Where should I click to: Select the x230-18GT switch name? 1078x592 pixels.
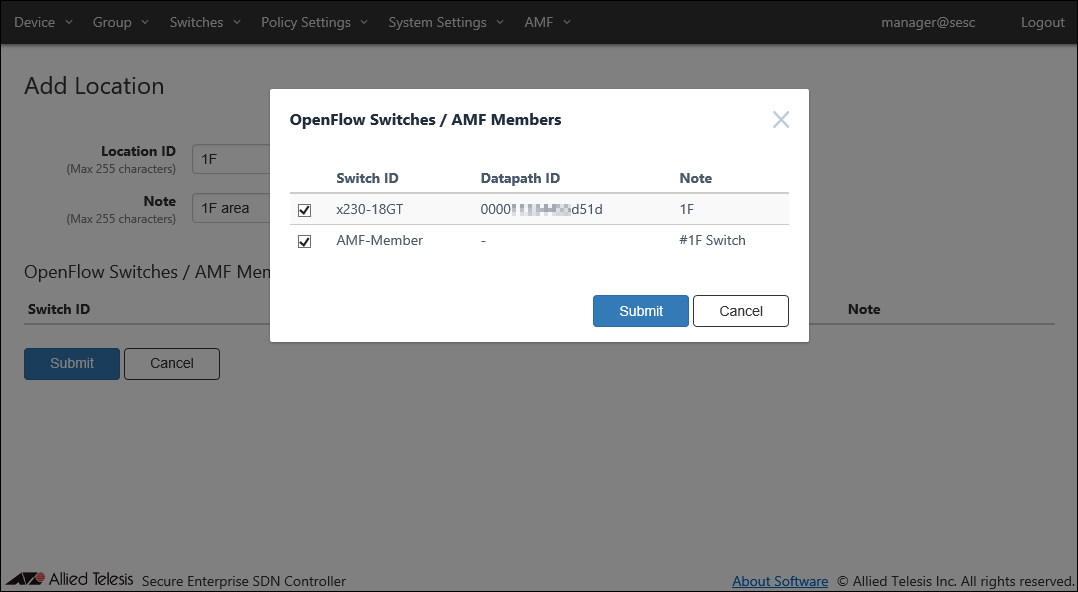(x=370, y=209)
